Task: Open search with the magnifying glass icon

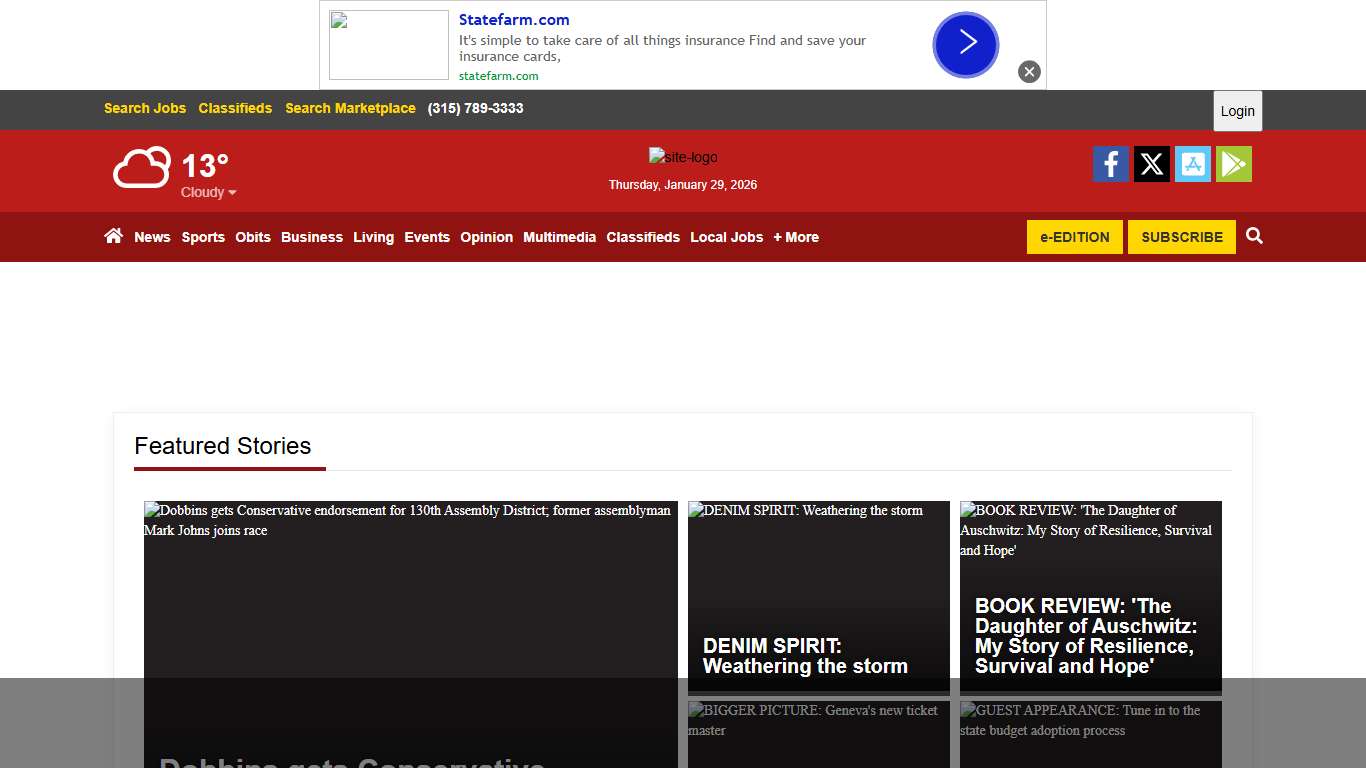Action: tap(1254, 236)
